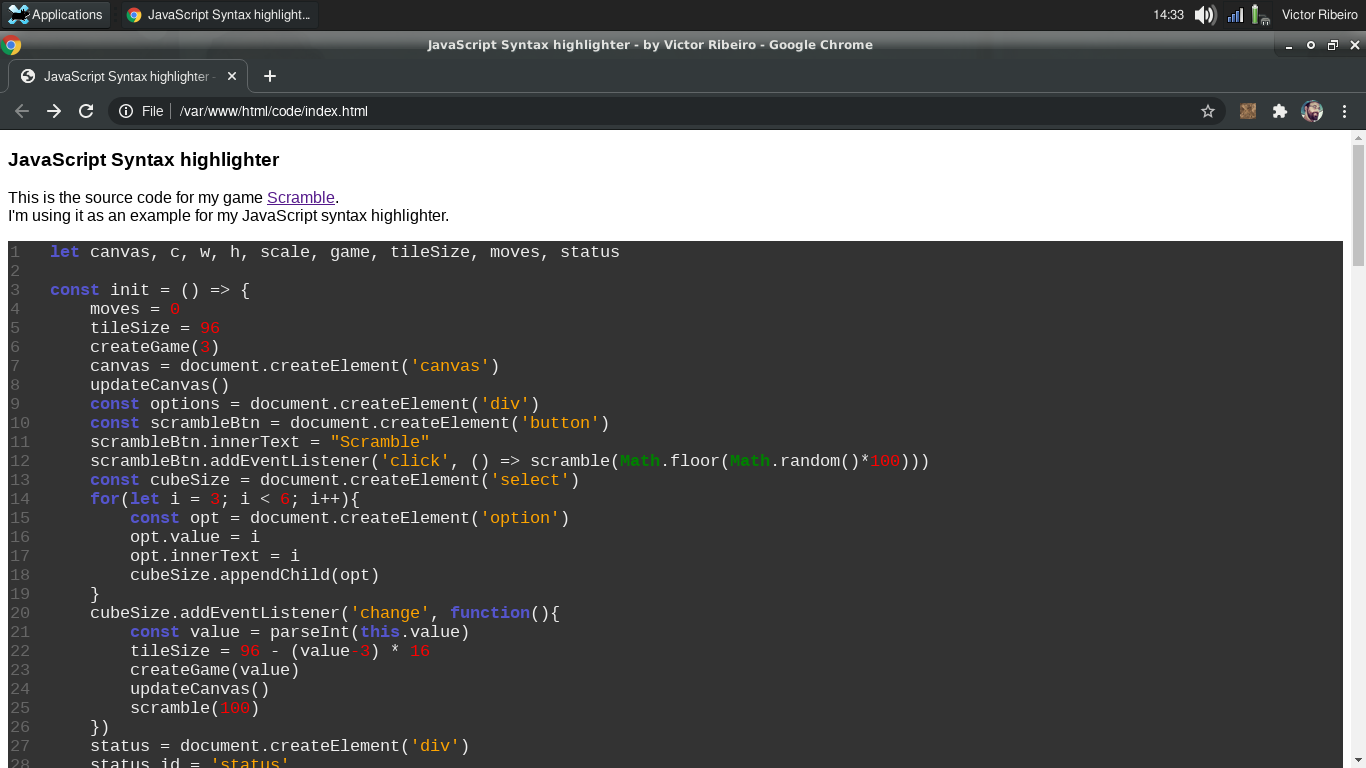Screen dimensions: 1366x768
Task: Click the page's vertical scrollbar thumb
Action: (1358, 205)
